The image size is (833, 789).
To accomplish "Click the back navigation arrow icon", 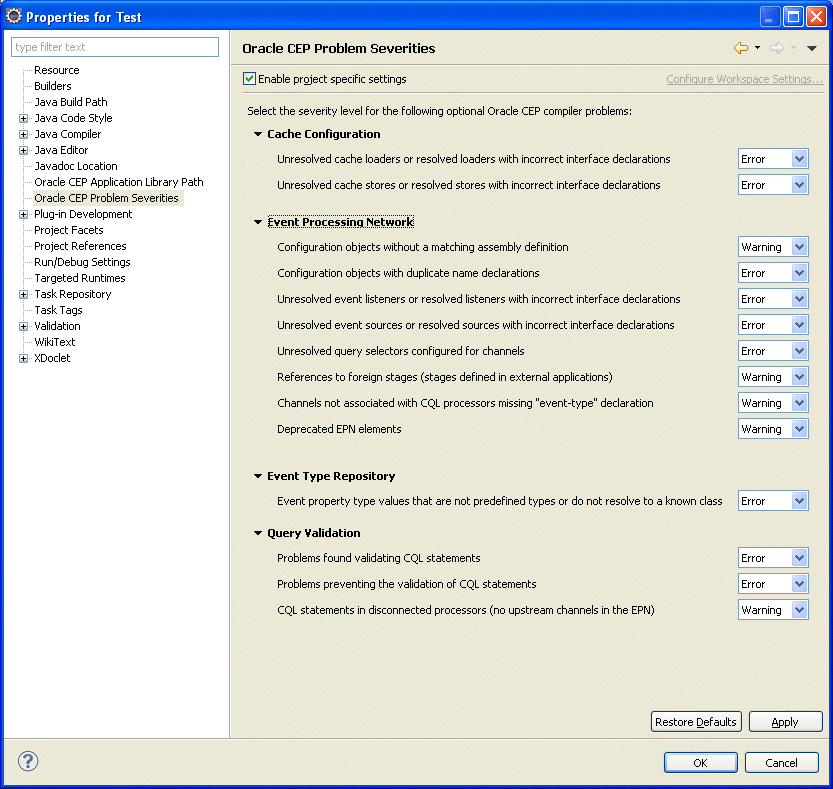I will (741, 48).
